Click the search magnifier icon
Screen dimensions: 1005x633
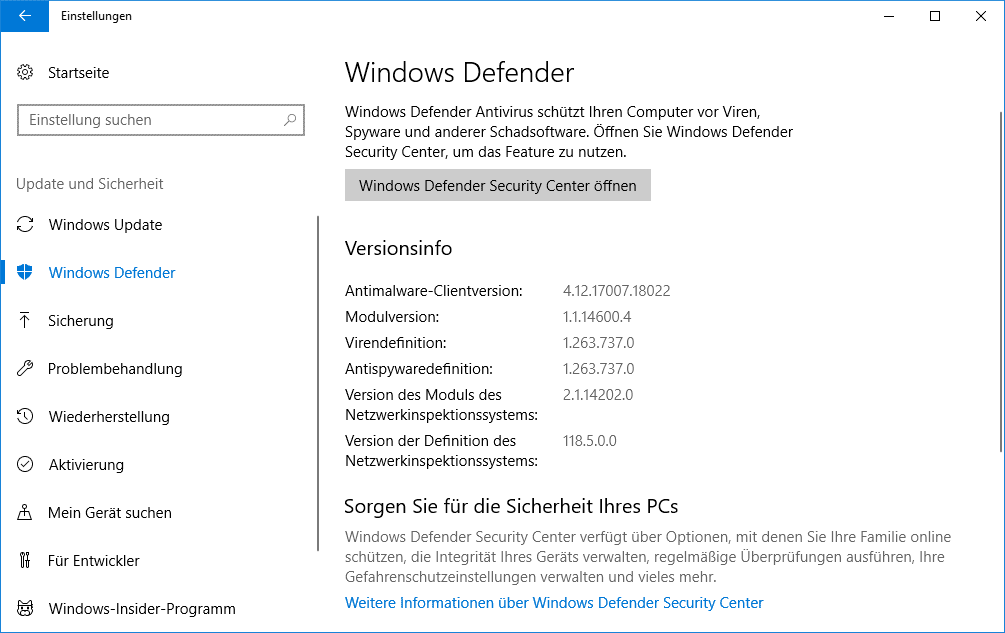(290, 120)
